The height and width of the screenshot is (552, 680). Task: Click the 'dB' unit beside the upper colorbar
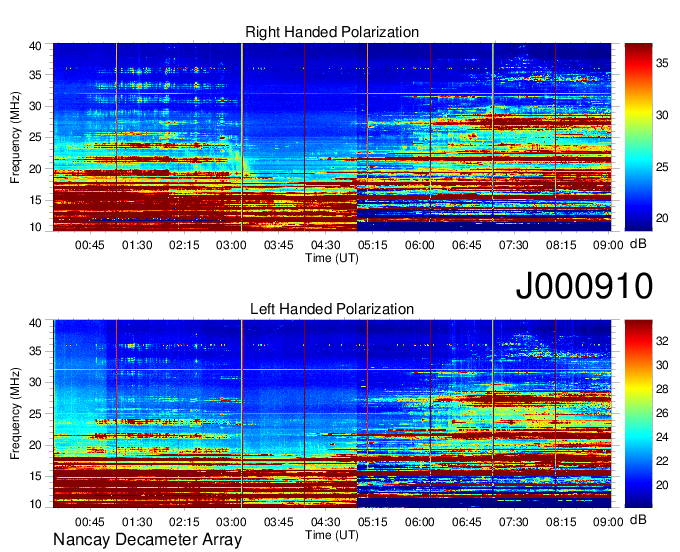pyautogui.click(x=638, y=244)
